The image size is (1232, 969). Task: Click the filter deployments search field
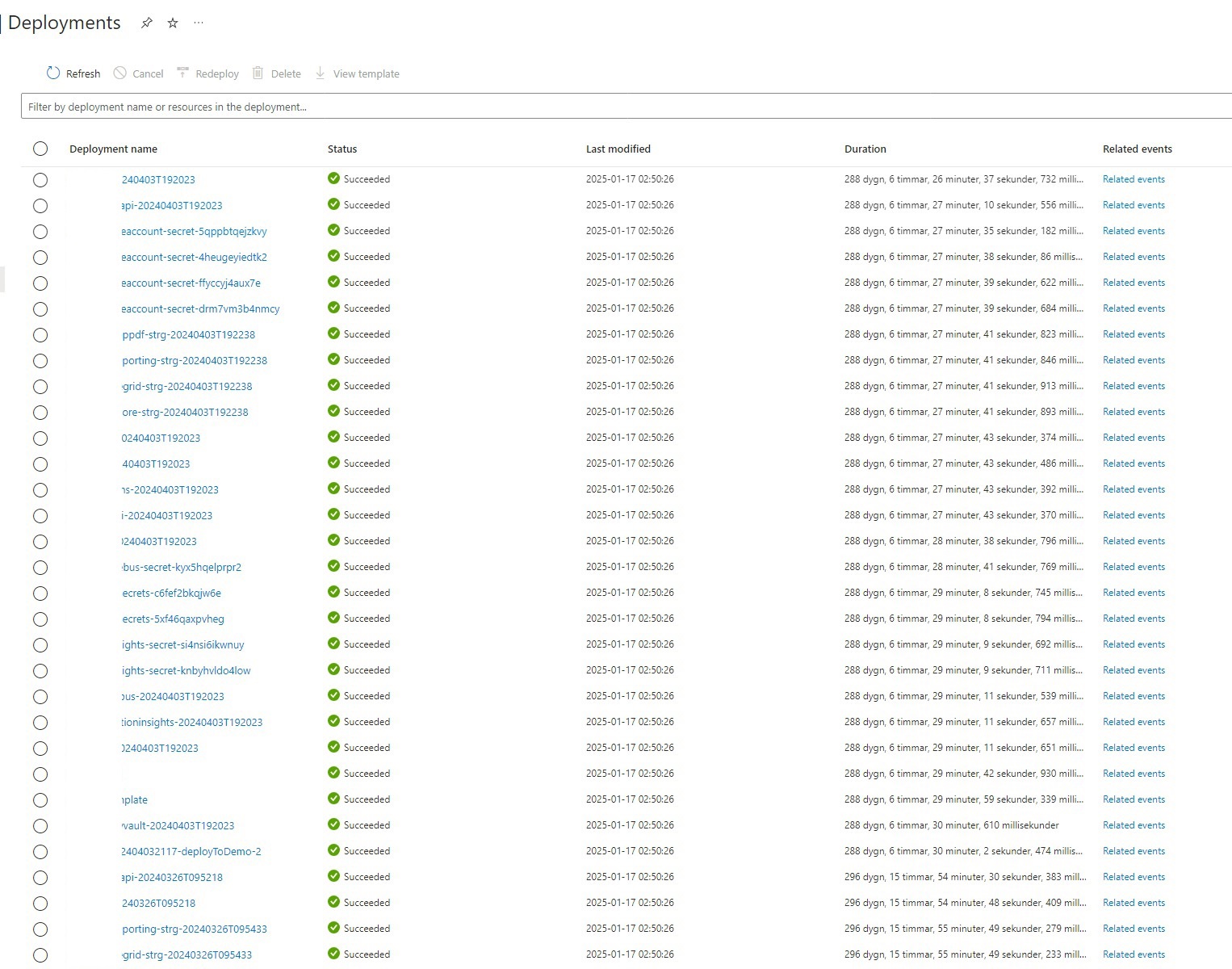[626, 107]
